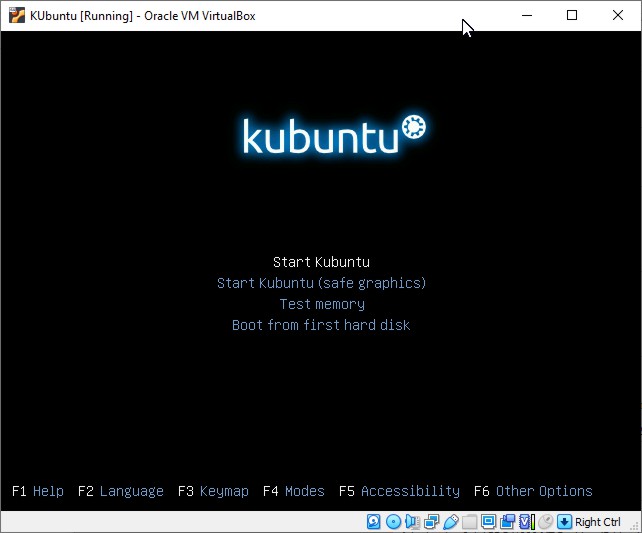The width and height of the screenshot is (642, 533).
Task: Click the hard disk activity icon
Action: (x=373, y=522)
